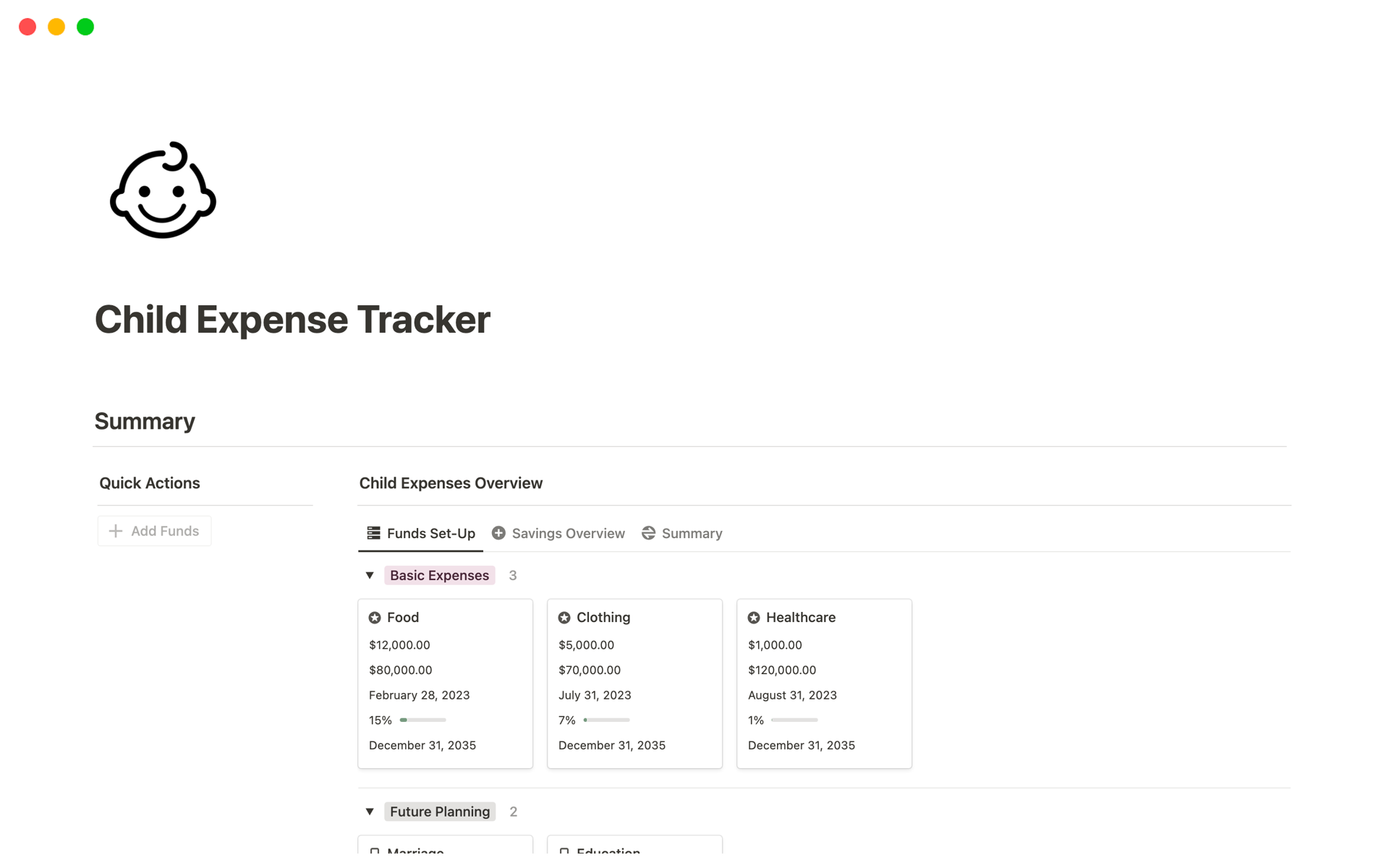Click the bookmark icon beside Education
The height and width of the screenshot is (868, 1389).
pos(565,851)
